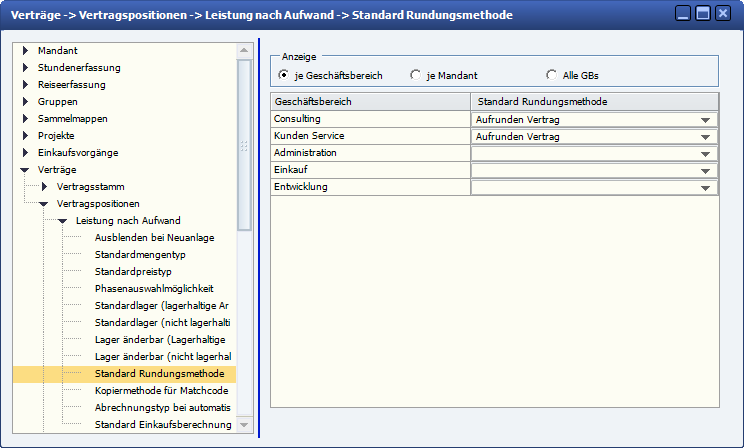Select 'Kopiermethode für Matchcode' tree entry
Viewport: 744px width, 448px height.
(162, 391)
